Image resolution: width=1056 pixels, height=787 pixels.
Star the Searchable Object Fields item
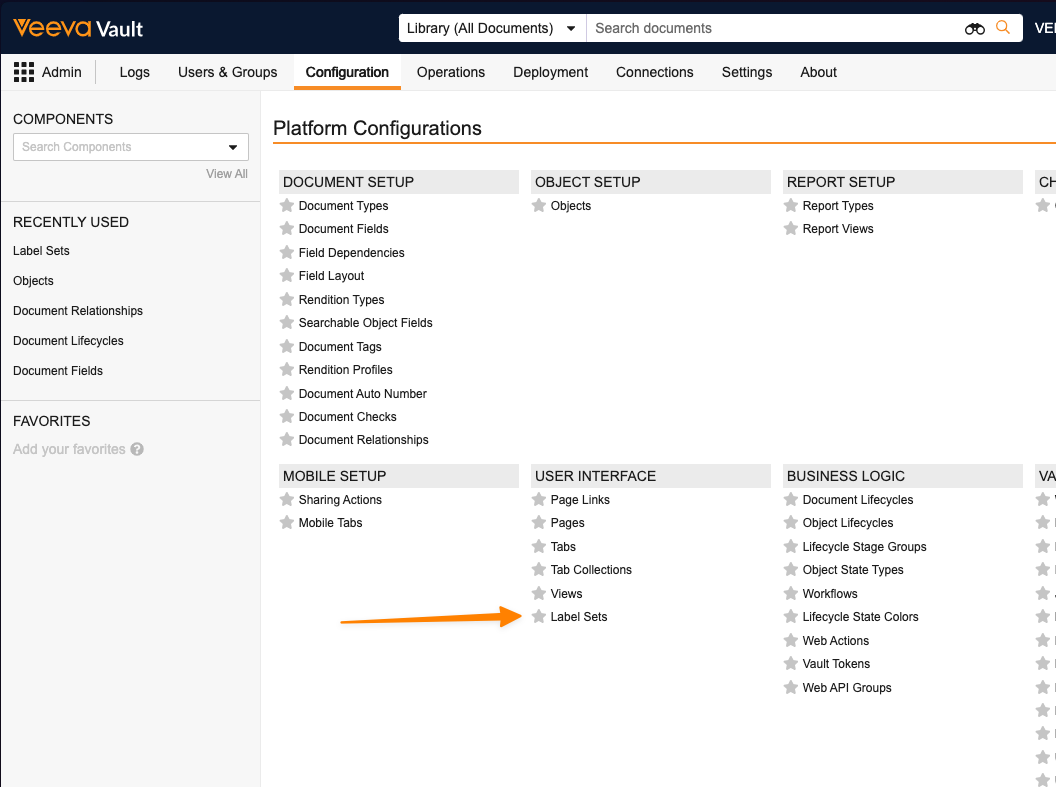click(287, 322)
